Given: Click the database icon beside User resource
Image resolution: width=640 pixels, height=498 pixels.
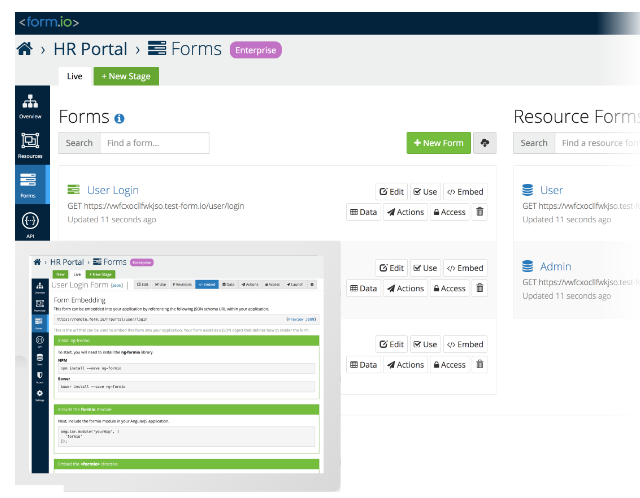Looking at the screenshot, I should click(x=527, y=190).
